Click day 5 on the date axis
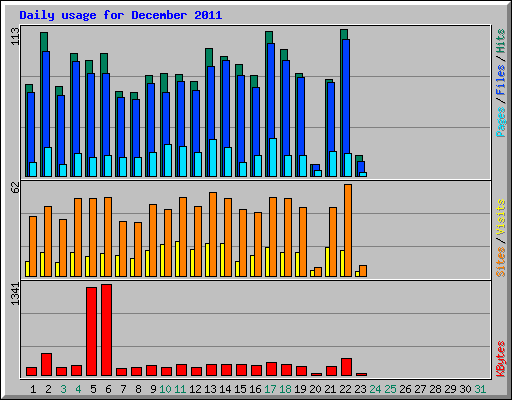The height and width of the screenshot is (400, 512). [93, 389]
